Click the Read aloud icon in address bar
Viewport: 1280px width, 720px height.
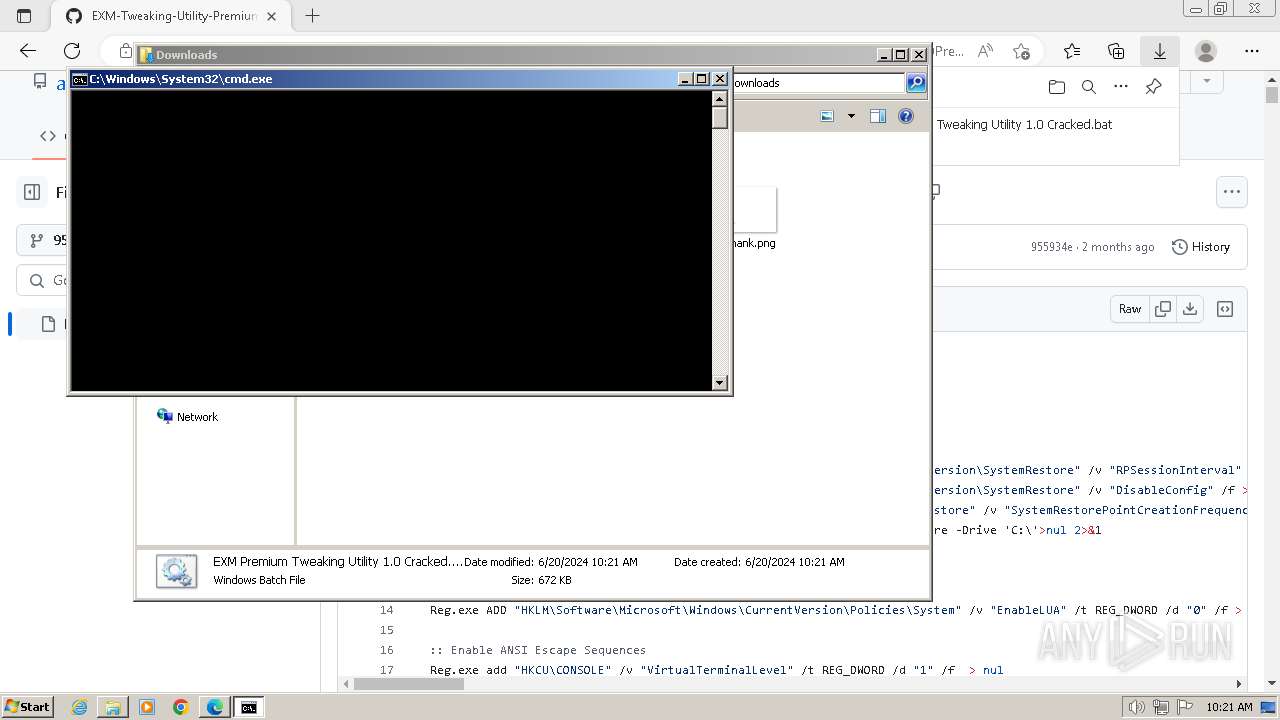pyautogui.click(x=985, y=51)
